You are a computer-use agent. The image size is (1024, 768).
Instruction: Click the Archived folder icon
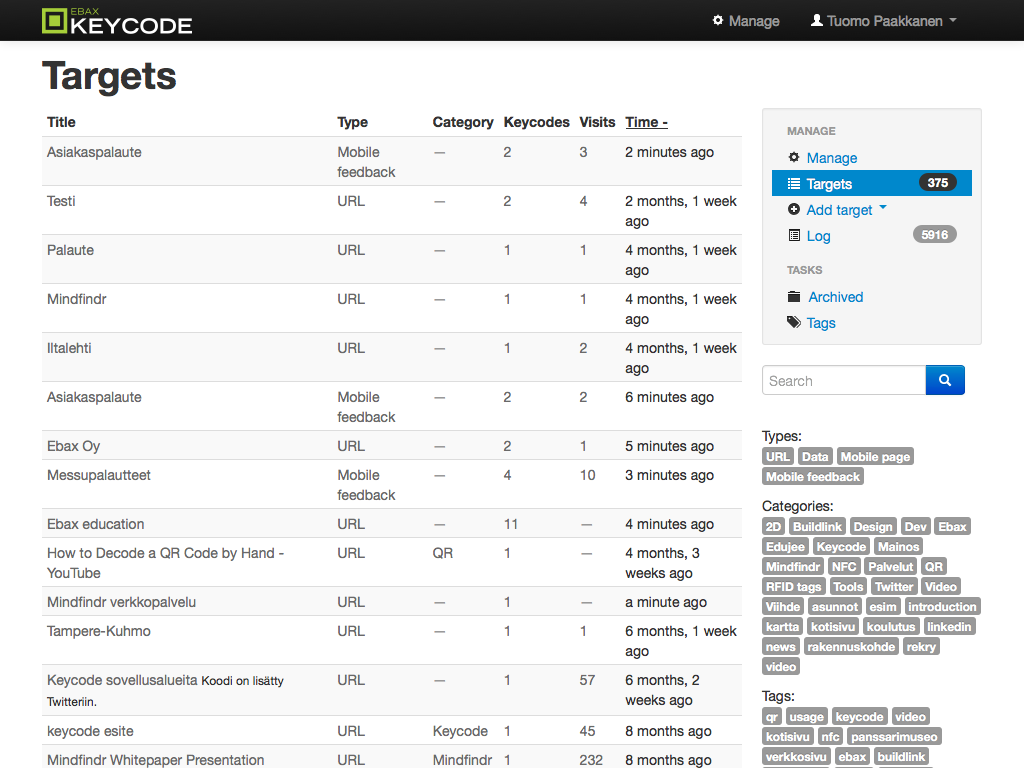793,296
